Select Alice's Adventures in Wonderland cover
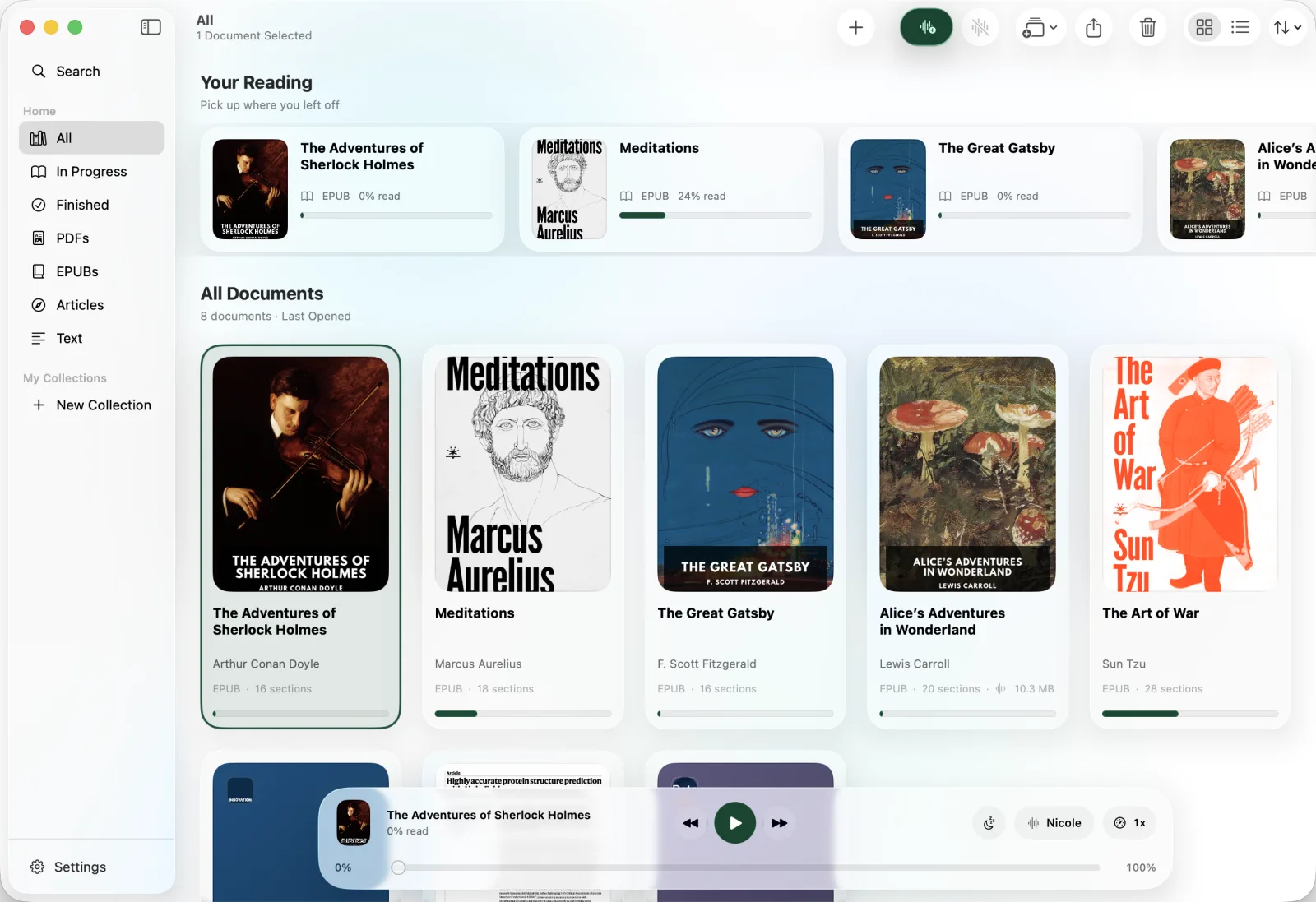 (967, 474)
